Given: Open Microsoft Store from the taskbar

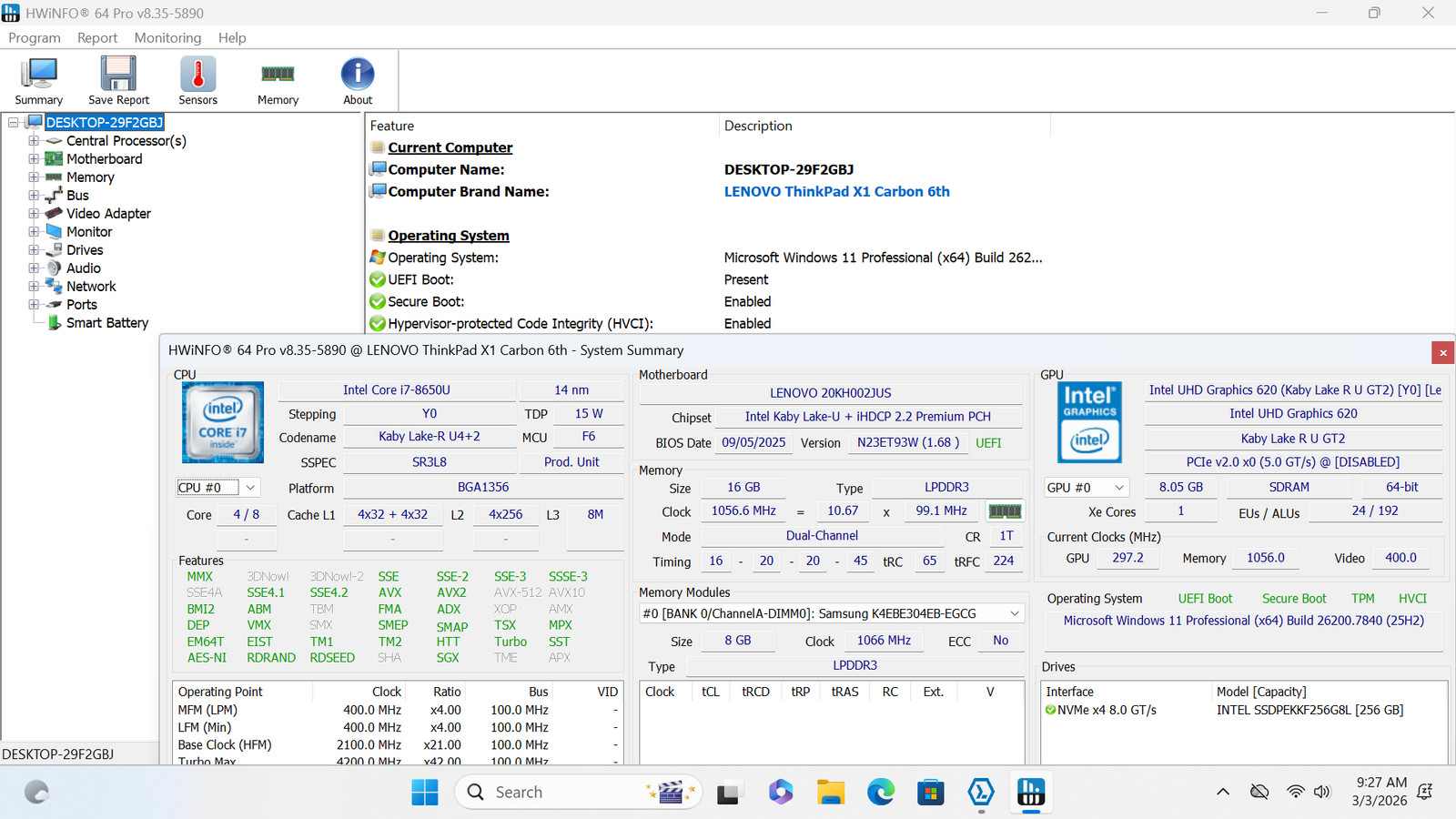Looking at the screenshot, I should click(x=930, y=793).
